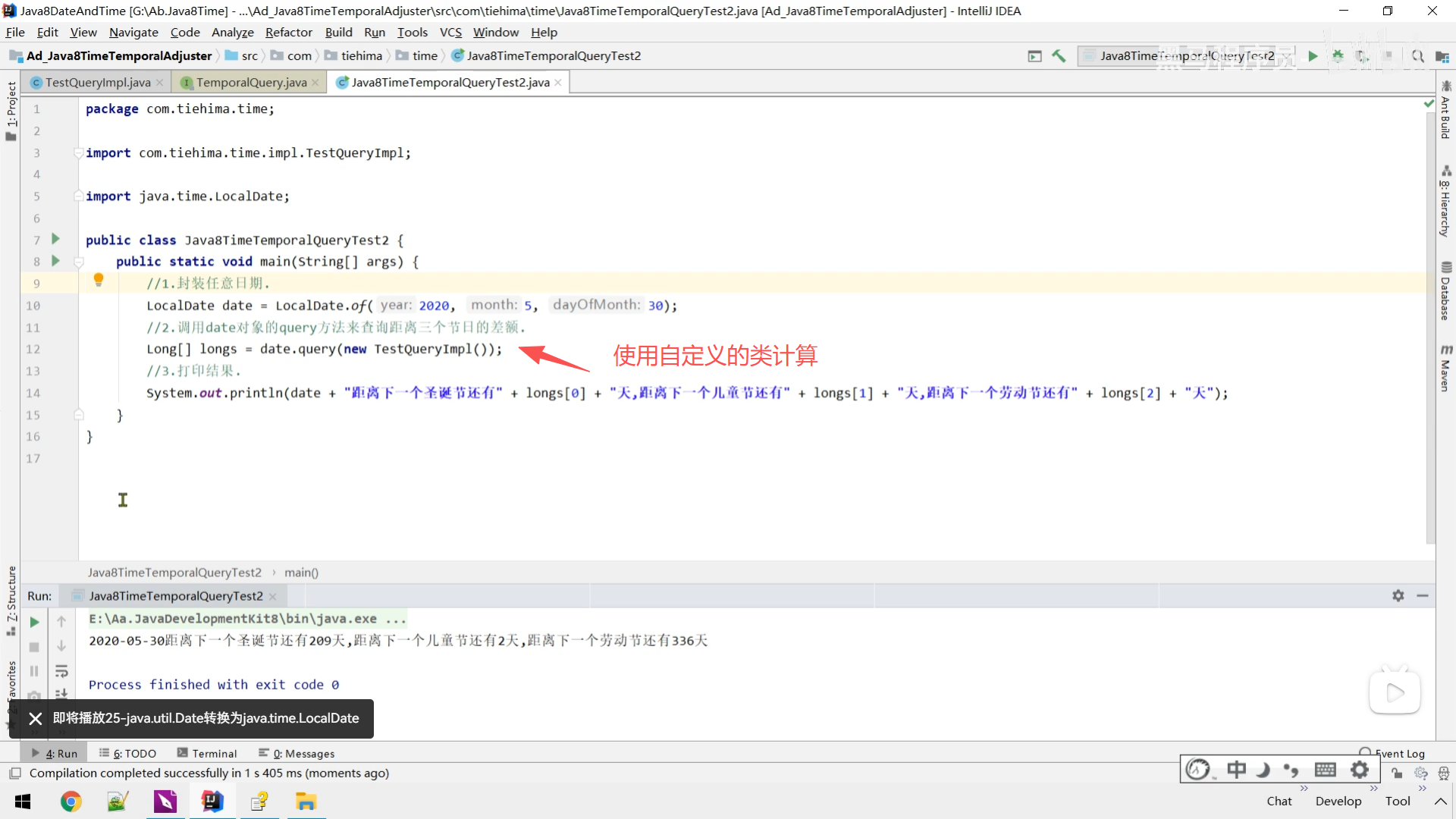Viewport: 1456px width, 819px height.
Task: Open the Terminal tool window button
Action: point(207,753)
